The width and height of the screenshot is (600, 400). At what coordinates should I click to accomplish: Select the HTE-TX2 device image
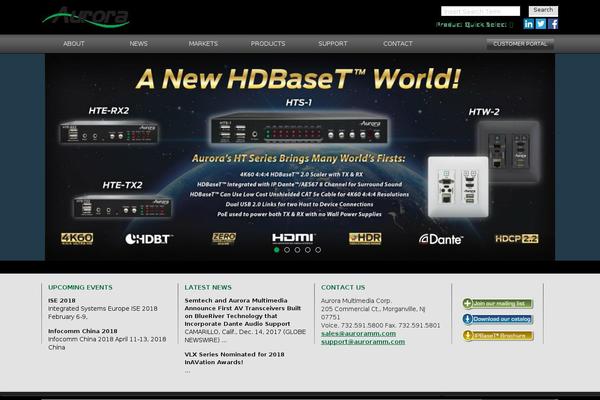click(122, 207)
